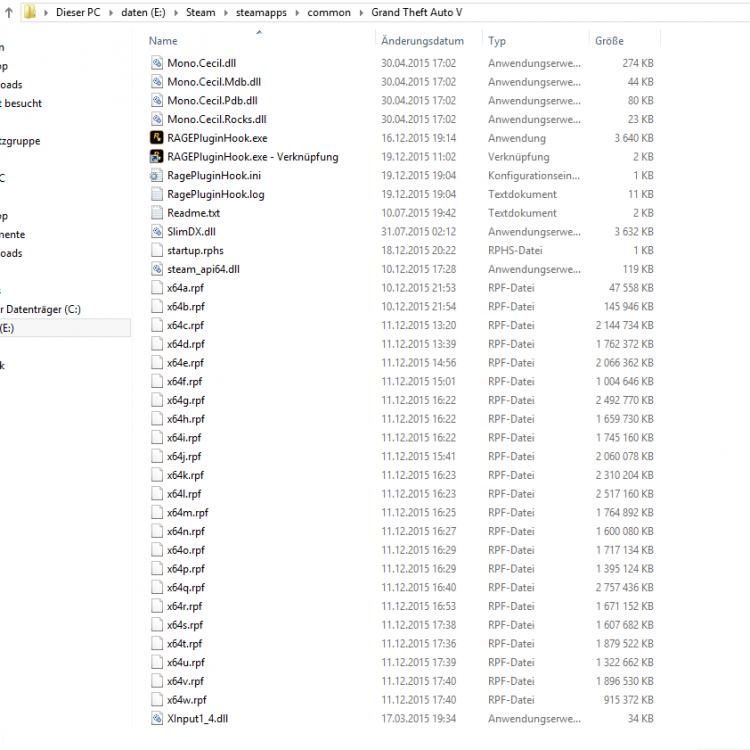The image size is (750, 750).
Task: Click the Mono.Cecil.Mdb.dll file icon
Action: tap(157, 82)
